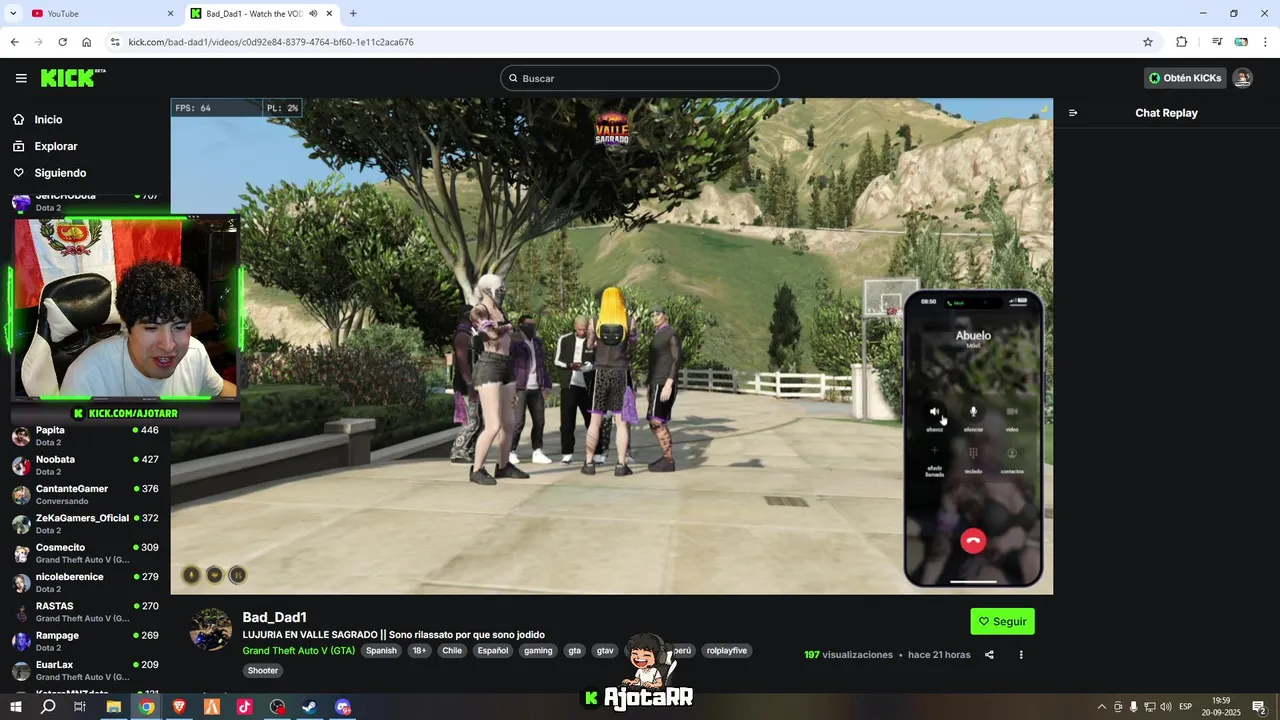
Task: Launch Brave browser from taskbar
Action: (179, 707)
